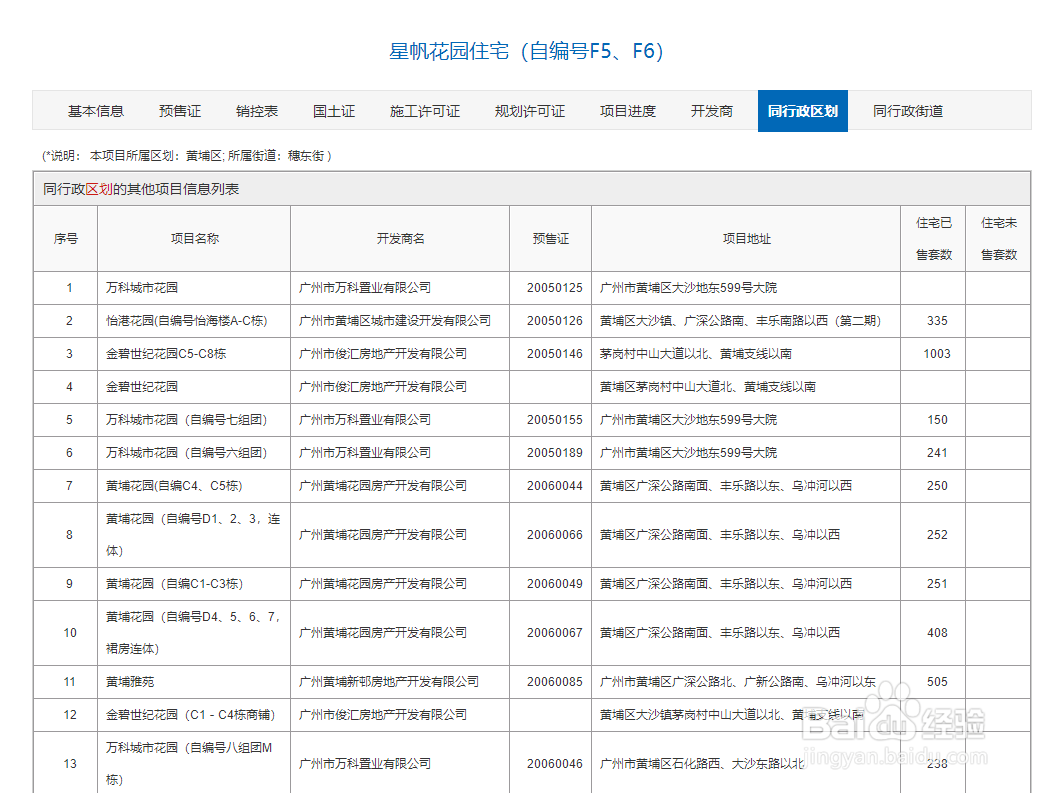Select project 万科城市花园（自编号六组团）
The image size is (1045, 793).
click(187, 452)
